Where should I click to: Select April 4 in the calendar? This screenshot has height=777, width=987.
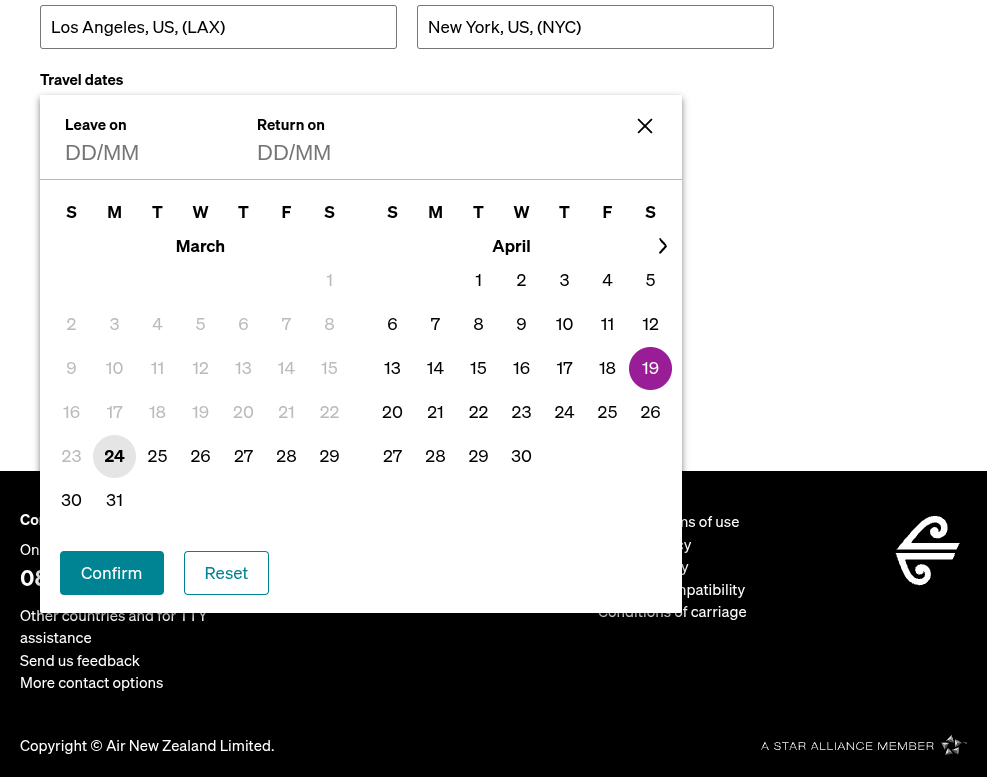[607, 280]
